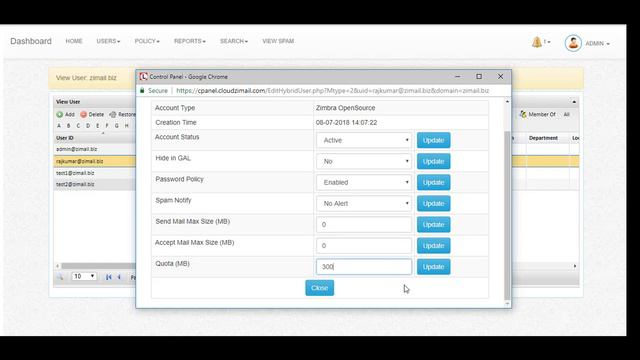
Task: Click the admin avatar icon
Action: pyautogui.click(x=573, y=43)
